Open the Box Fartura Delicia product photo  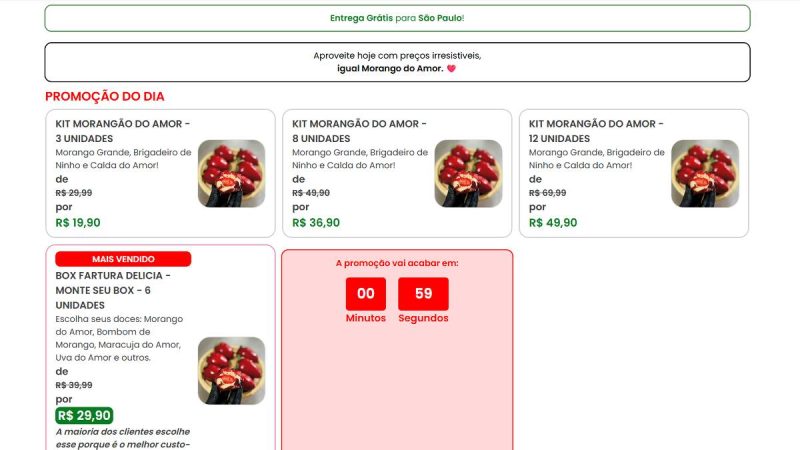pyautogui.click(x=232, y=370)
